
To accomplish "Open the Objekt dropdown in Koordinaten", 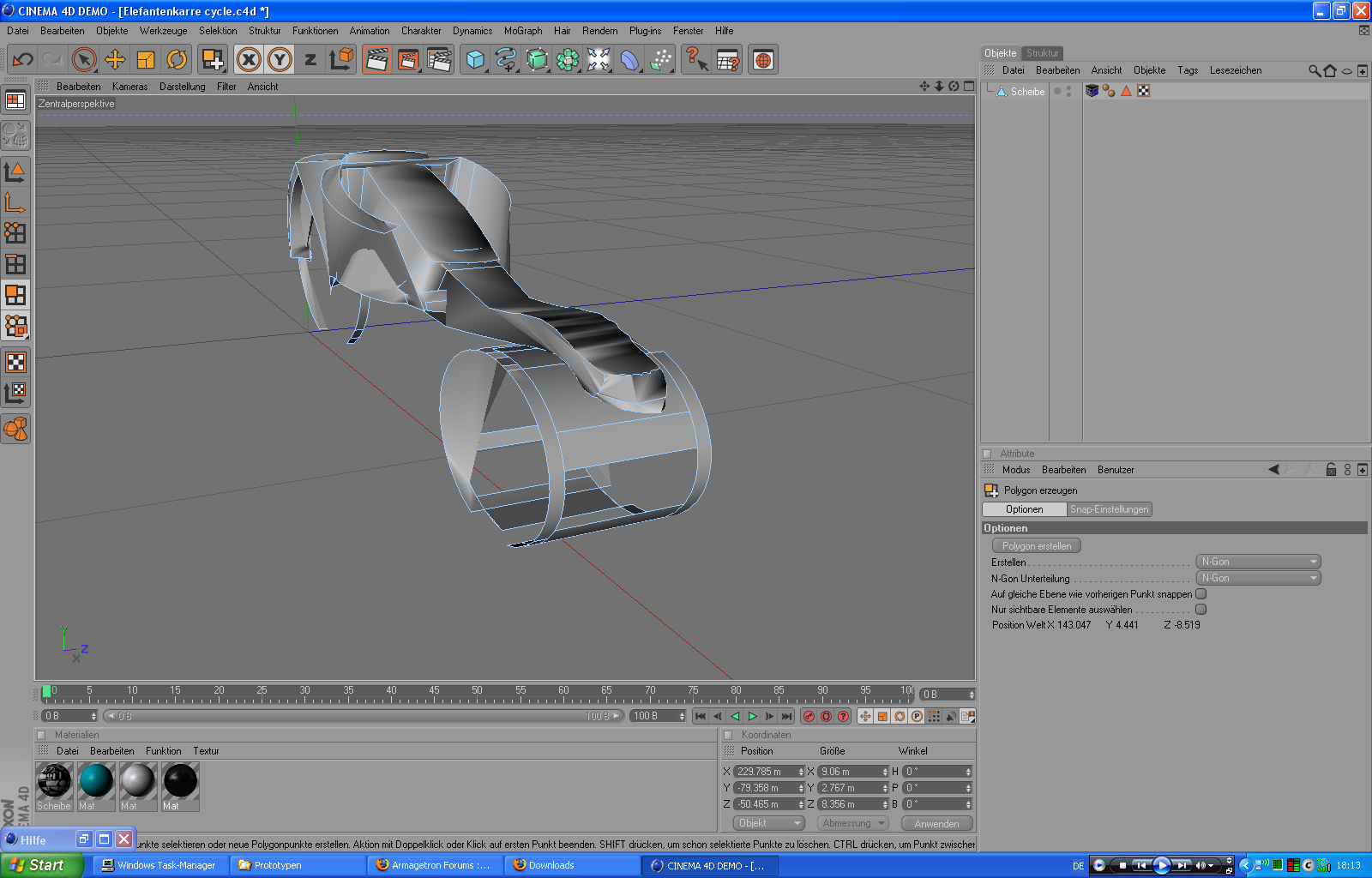I will coord(769,823).
